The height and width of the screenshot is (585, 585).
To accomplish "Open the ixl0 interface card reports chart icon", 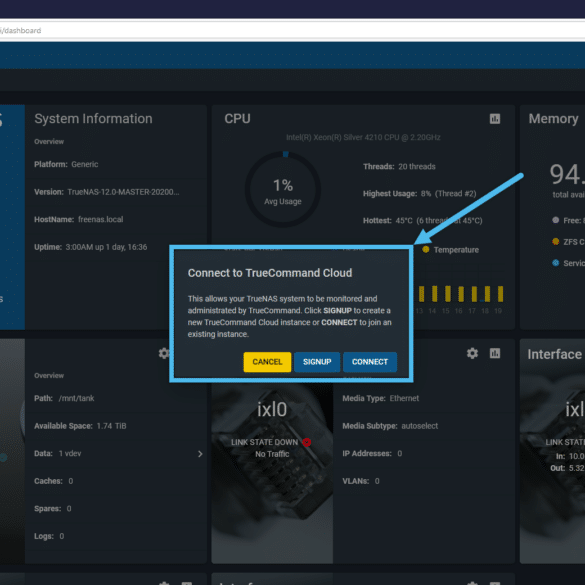I will 495,353.
